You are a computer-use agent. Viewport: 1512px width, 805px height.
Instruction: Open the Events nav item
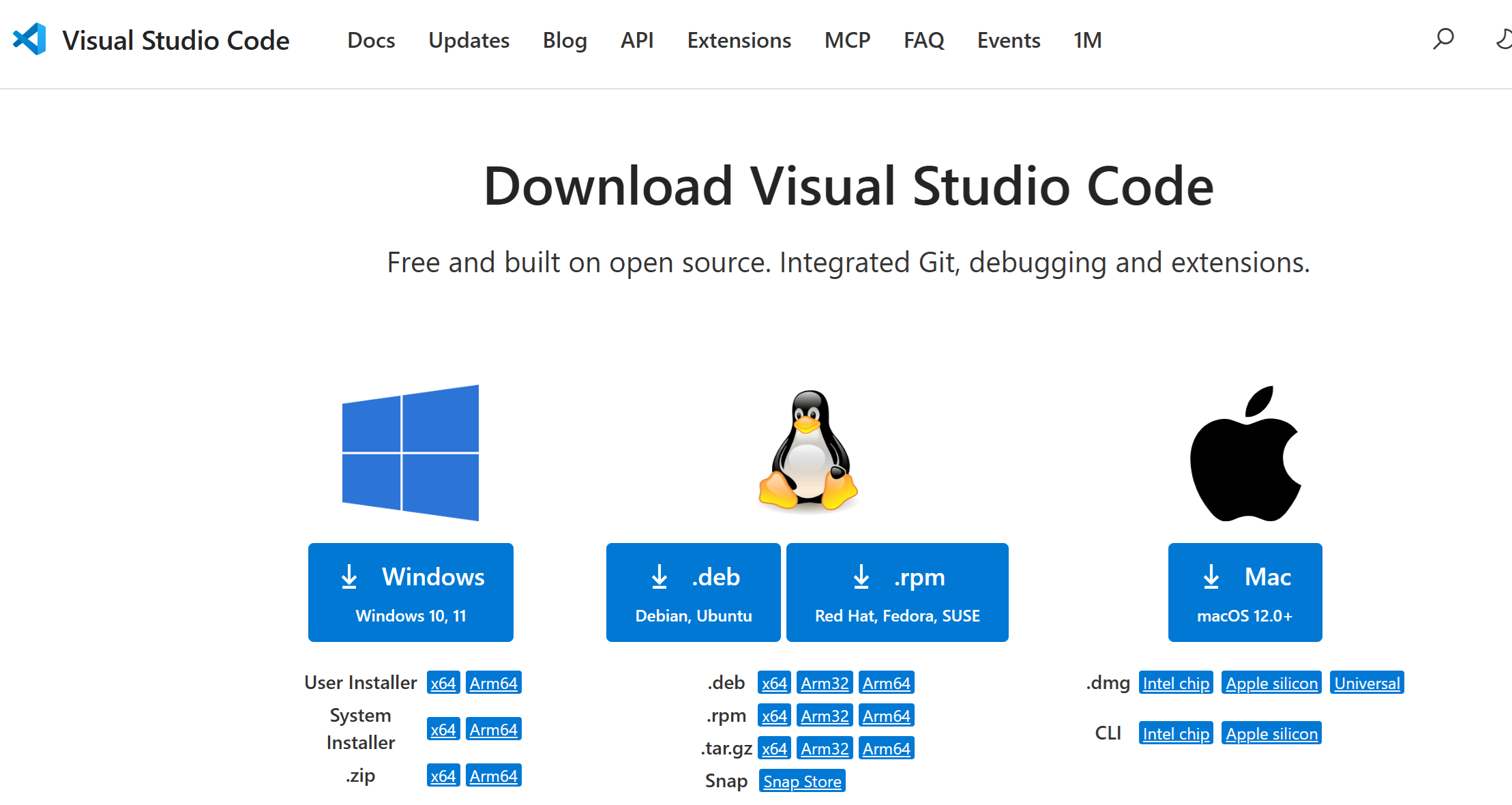click(1009, 40)
